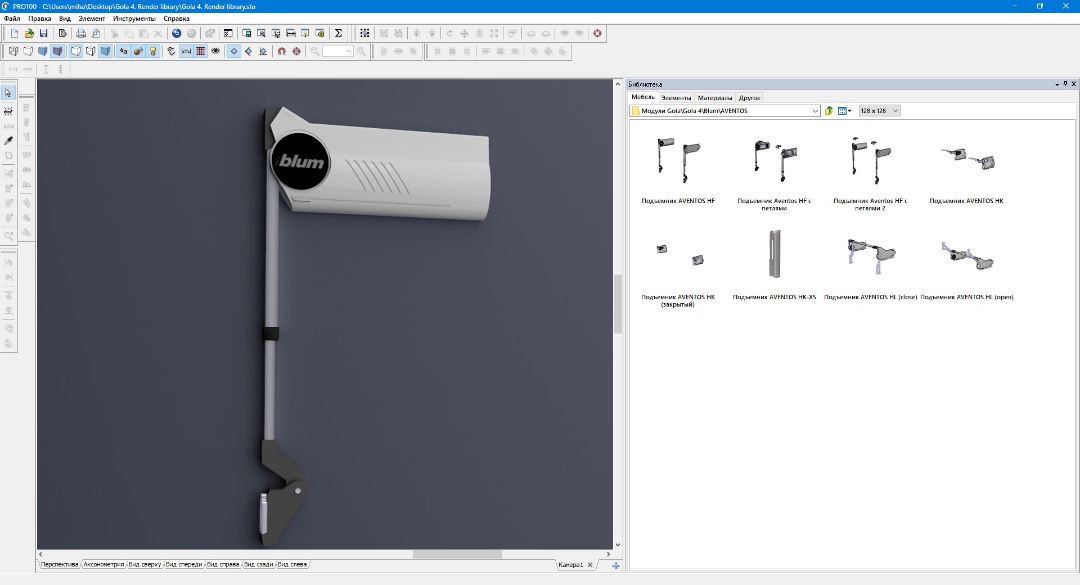The image size is (1080, 585).
Task: Open the Инструменты menu
Action: point(134,19)
